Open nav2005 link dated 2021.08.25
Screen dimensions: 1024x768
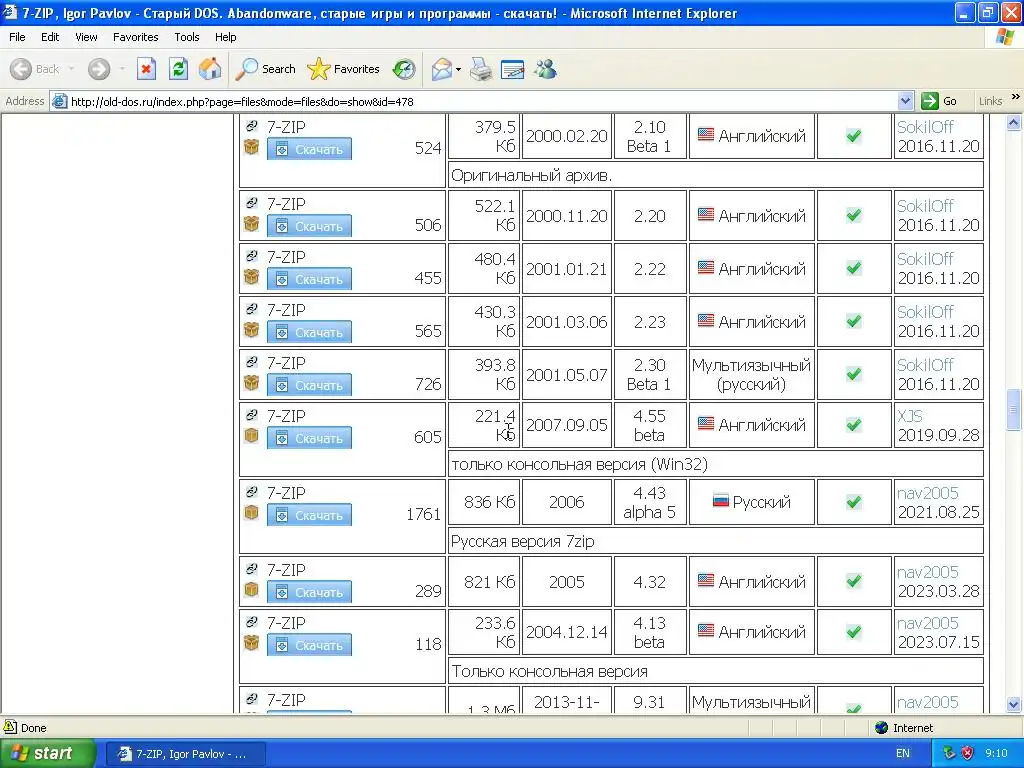[x=927, y=493]
